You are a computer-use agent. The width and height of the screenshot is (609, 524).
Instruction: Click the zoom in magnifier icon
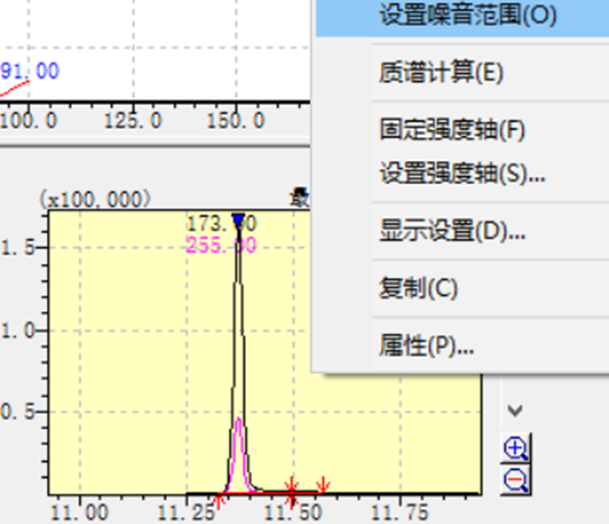point(517,447)
